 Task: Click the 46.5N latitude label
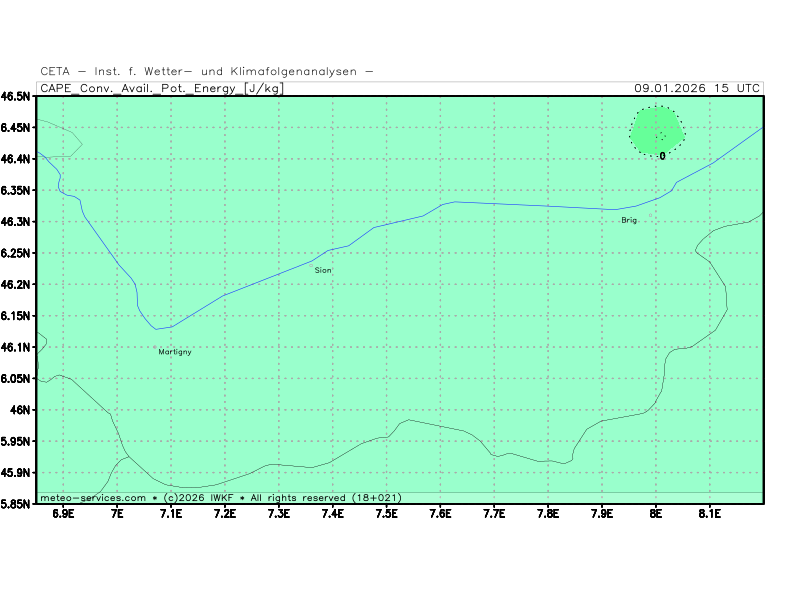(15, 97)
